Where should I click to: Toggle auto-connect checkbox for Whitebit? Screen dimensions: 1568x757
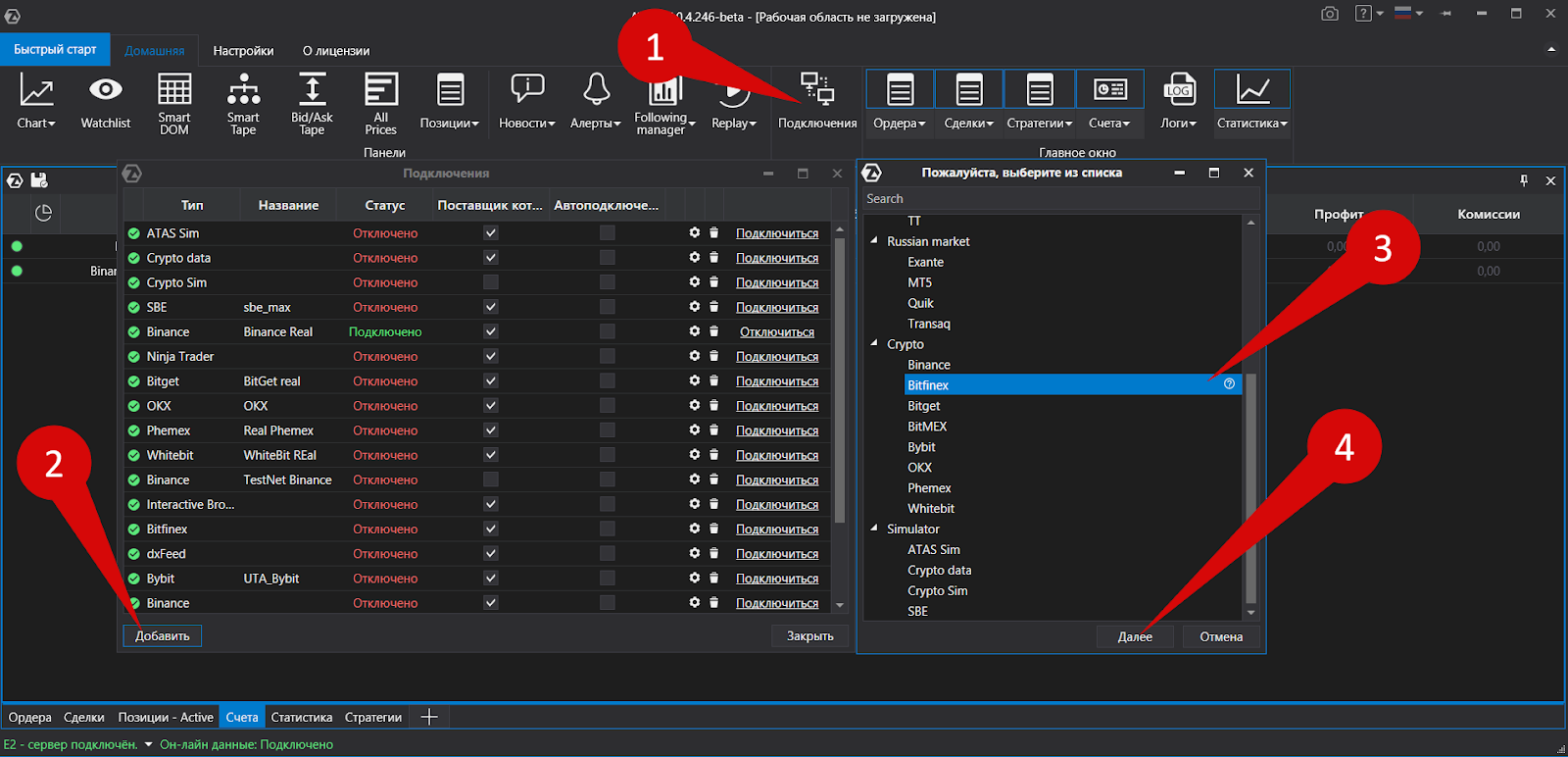coord(608,455)
